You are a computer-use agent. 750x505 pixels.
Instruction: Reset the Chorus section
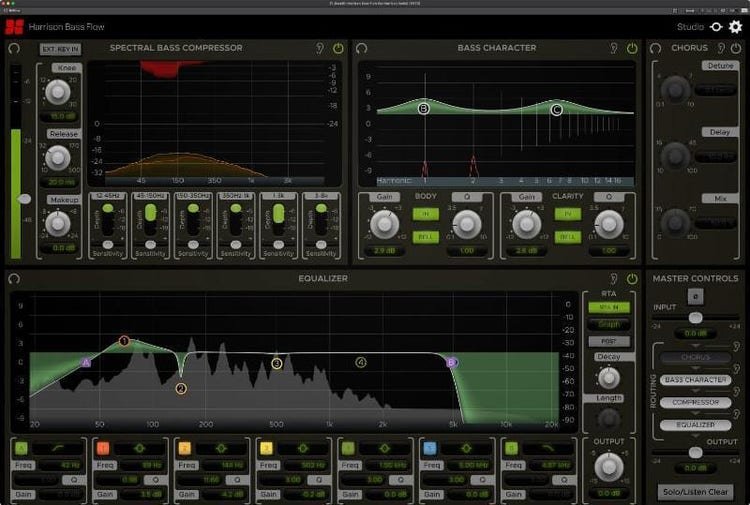(655, 48)
